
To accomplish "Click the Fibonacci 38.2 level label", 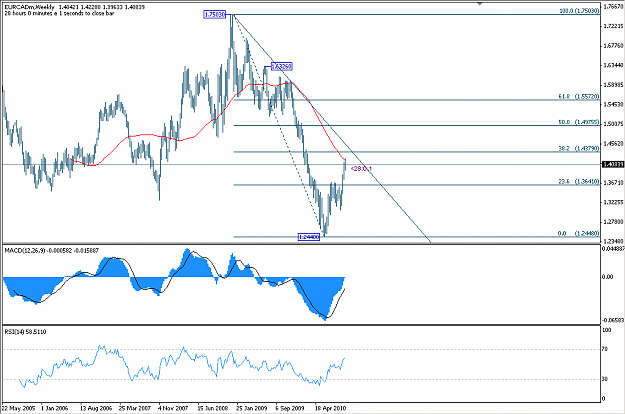I will pyautogui.click(x=579, y=148).
